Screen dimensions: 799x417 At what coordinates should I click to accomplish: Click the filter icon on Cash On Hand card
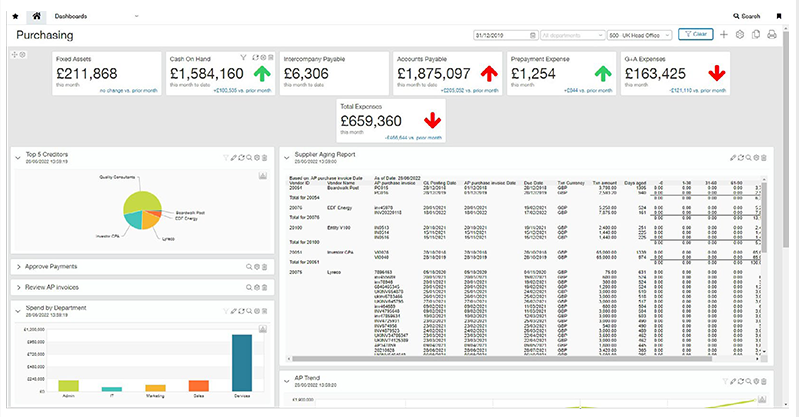(x=244, y=58)
